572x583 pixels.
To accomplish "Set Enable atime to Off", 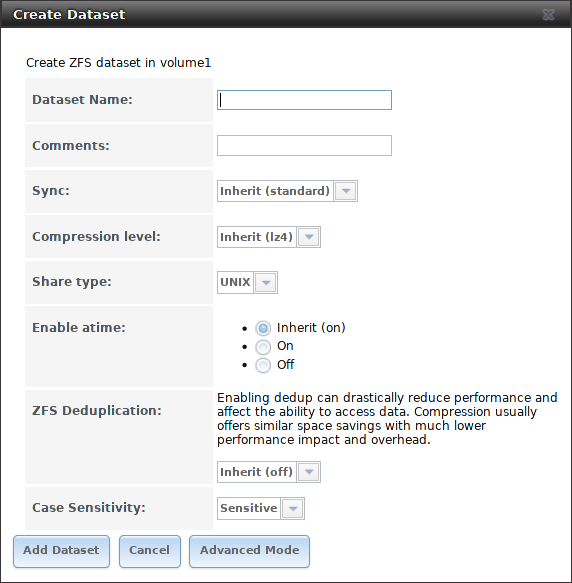I will 263,365.
